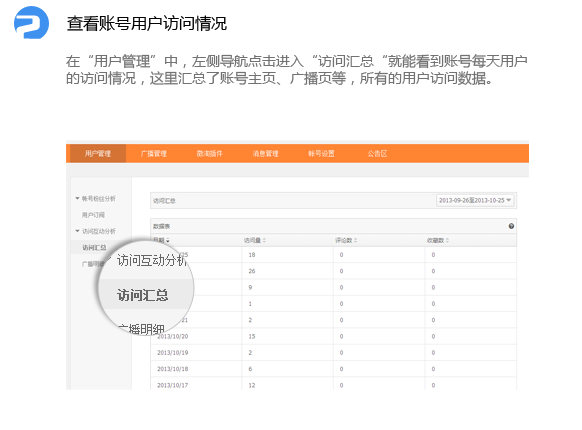Click the 访问汇总 panel title text
Image resolution: width=582 pixels, height=430 pixels.
point(164,201)
